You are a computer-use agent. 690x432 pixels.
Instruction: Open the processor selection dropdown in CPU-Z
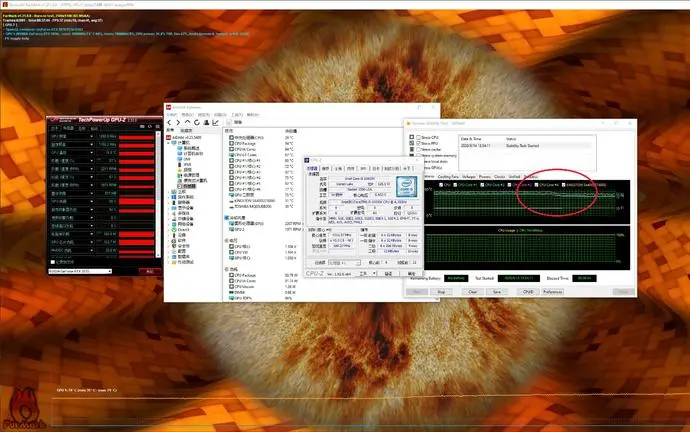click(x=345, y=263)
